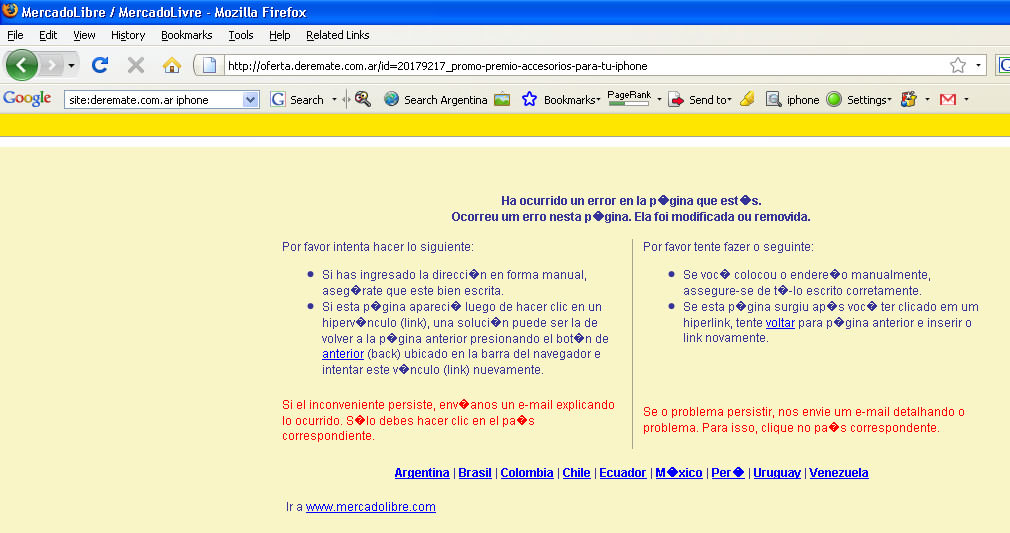Click the toolbar gadgets icon next to Settings
Screen dimensions: 1010x533
[909, 99]
